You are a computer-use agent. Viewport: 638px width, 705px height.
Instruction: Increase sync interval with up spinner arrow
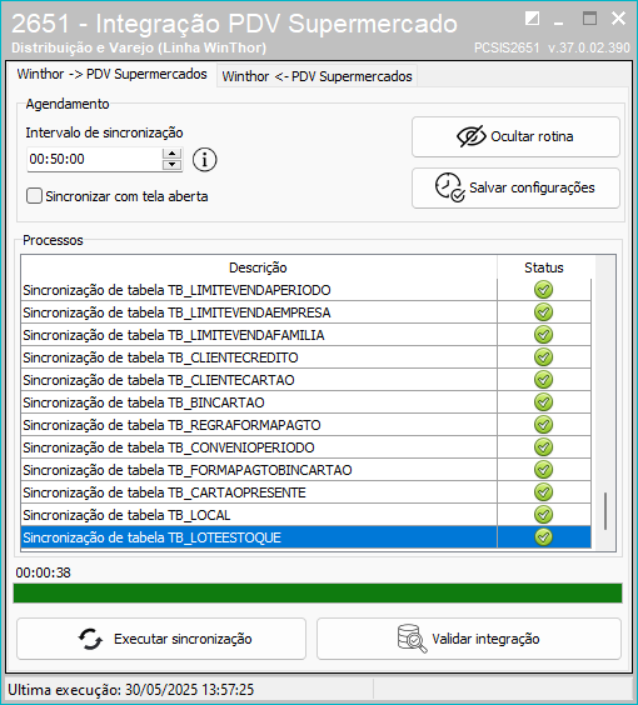(172, 154)
